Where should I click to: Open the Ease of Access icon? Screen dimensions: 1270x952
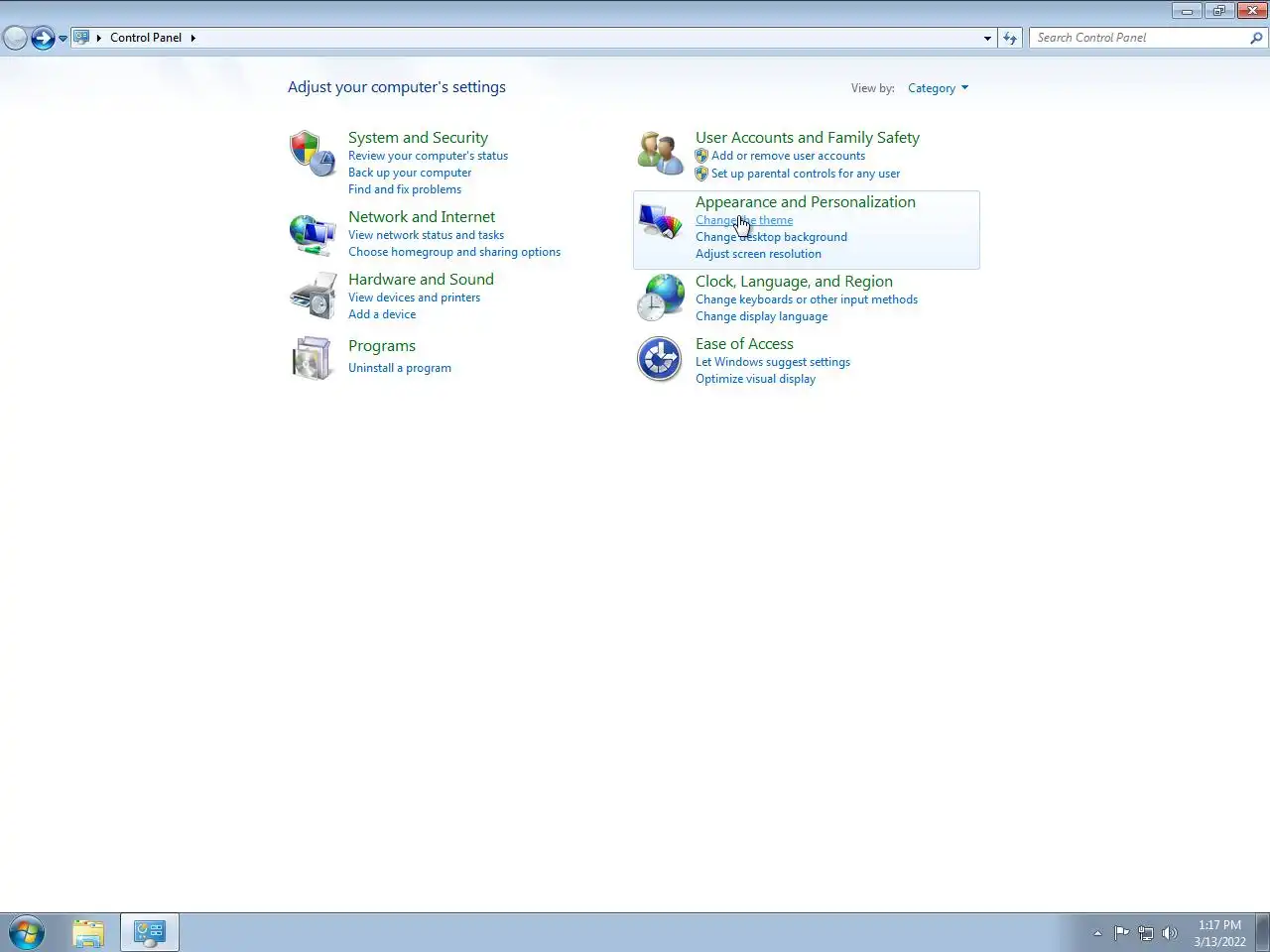[660, 359]
